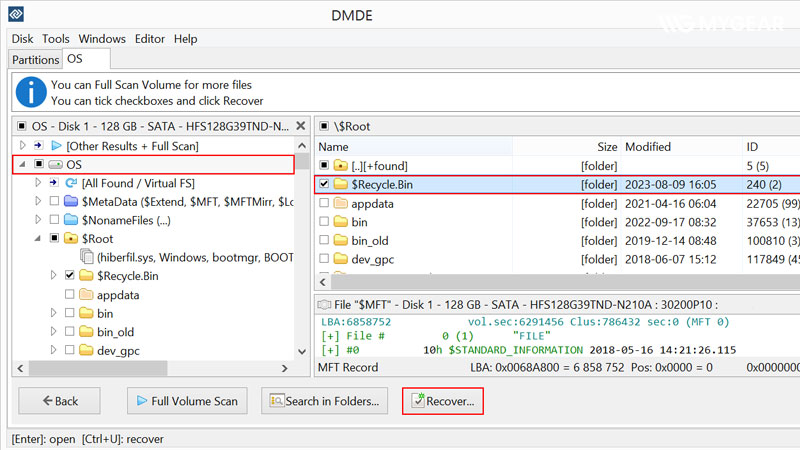Open the Windows menu
This screenshot has height=450, width=800.
pyautogui.click(x=102, y=39)
